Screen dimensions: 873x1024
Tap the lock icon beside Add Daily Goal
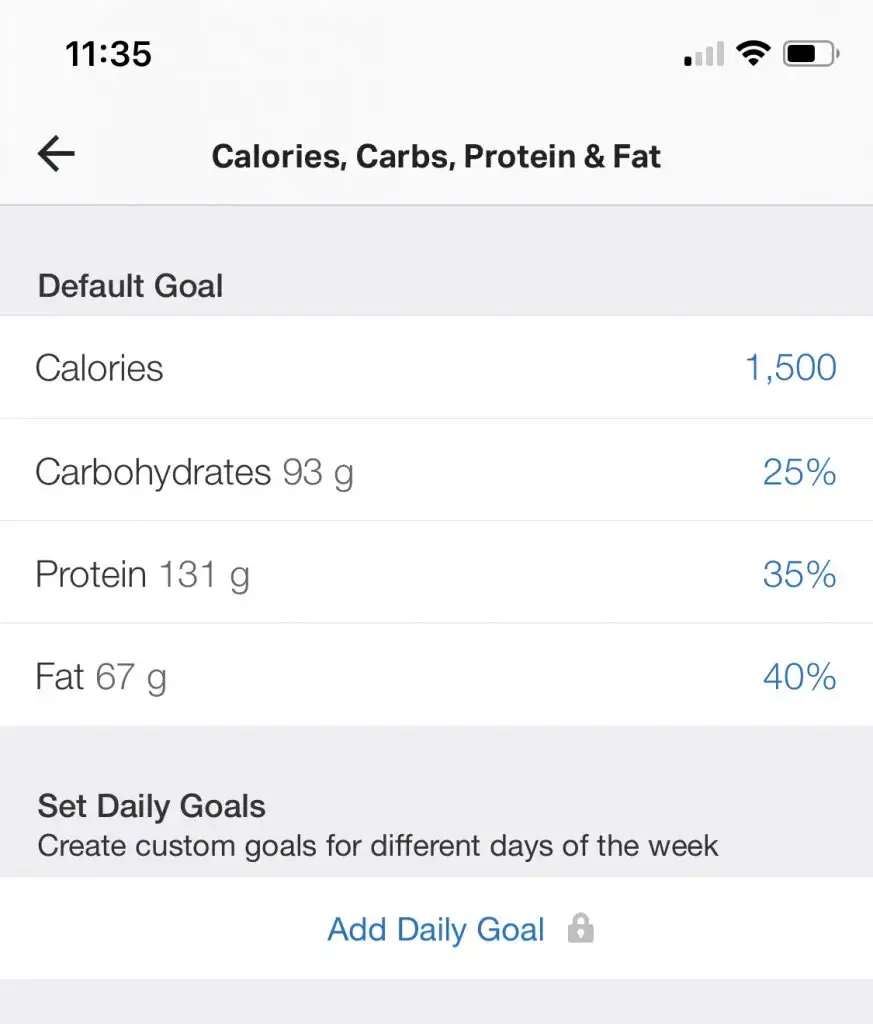pyautogui.click(x=580, y=929)
